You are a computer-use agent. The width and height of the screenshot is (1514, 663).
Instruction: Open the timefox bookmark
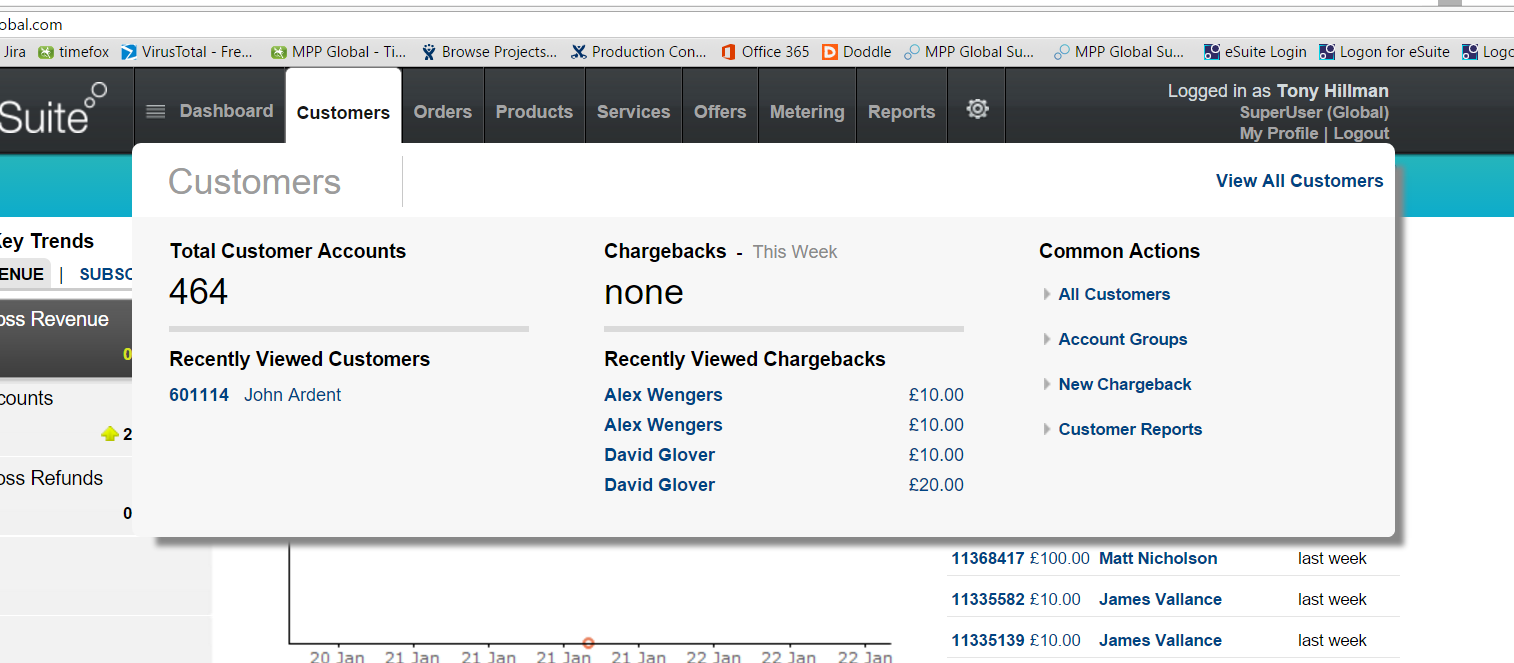coord(74,52)
